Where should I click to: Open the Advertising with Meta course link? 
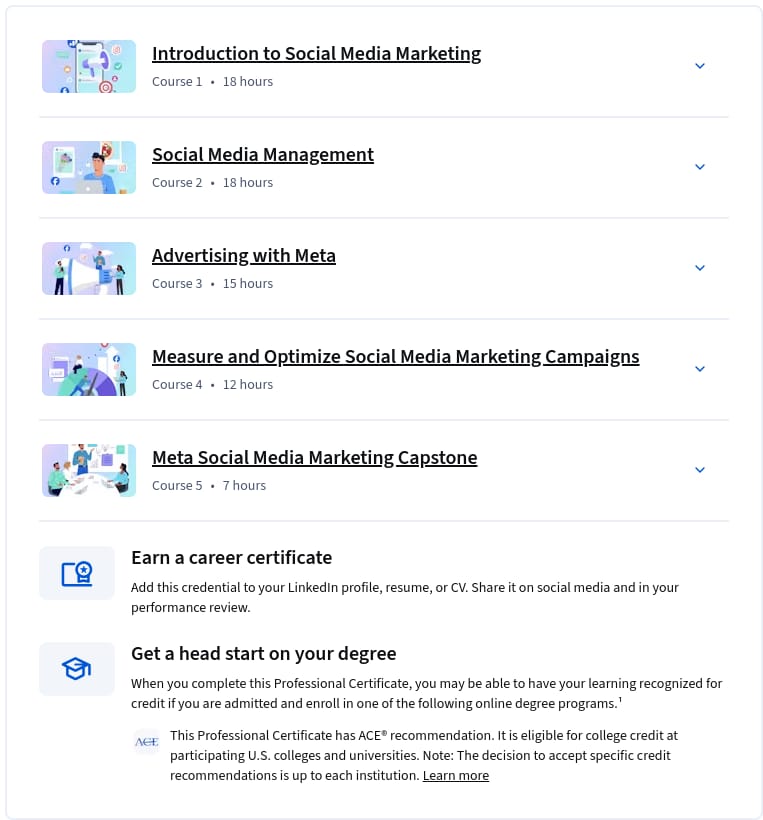(x=244, y=256)
